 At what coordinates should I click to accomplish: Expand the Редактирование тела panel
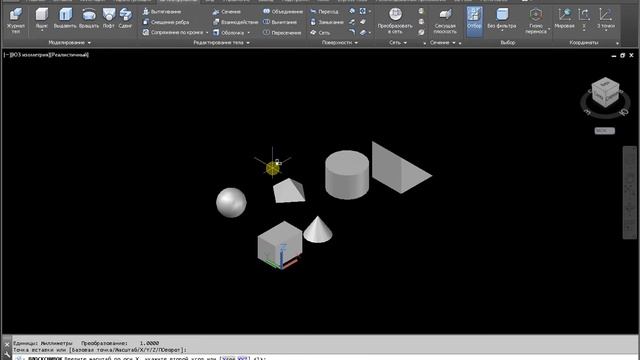tap(221, 42)
